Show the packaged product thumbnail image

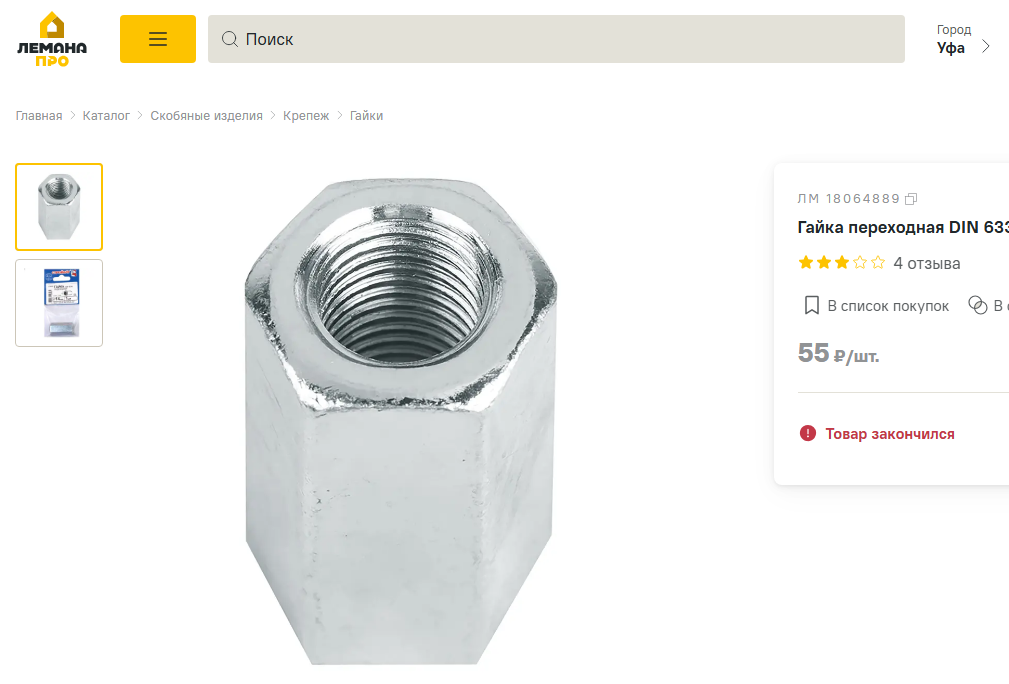click(59, 303)
